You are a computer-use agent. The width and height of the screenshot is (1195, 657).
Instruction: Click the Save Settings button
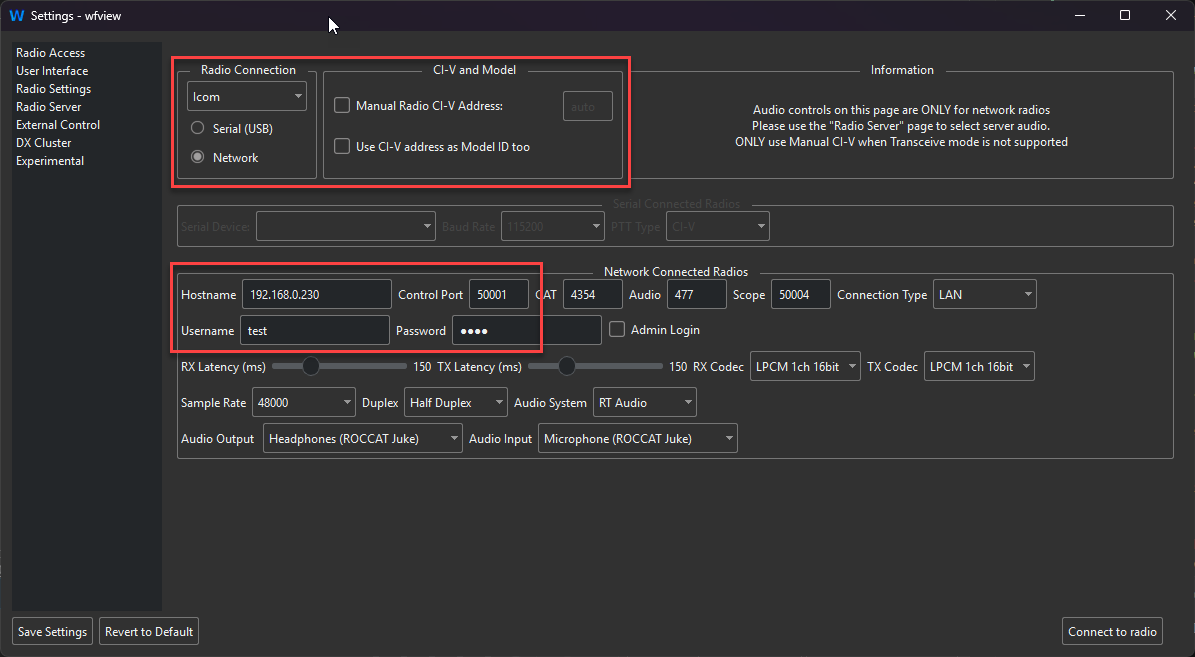[x=53, y=631]
